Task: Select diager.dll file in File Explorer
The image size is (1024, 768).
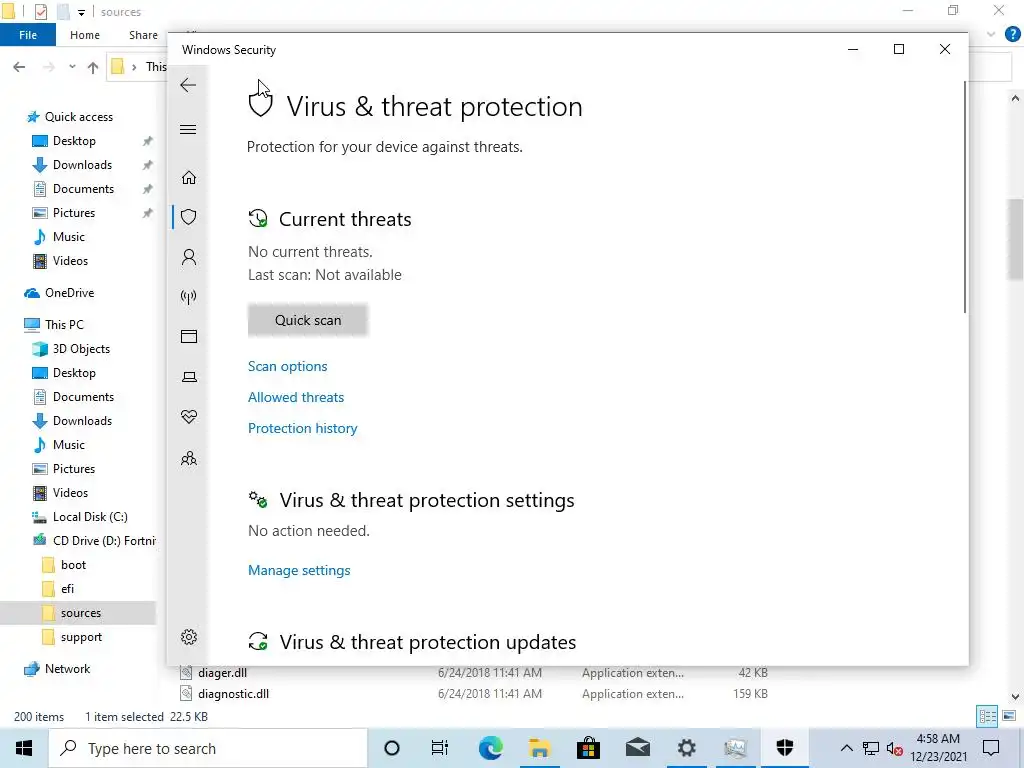Action: pyautogui.click(x=222, y=673)
